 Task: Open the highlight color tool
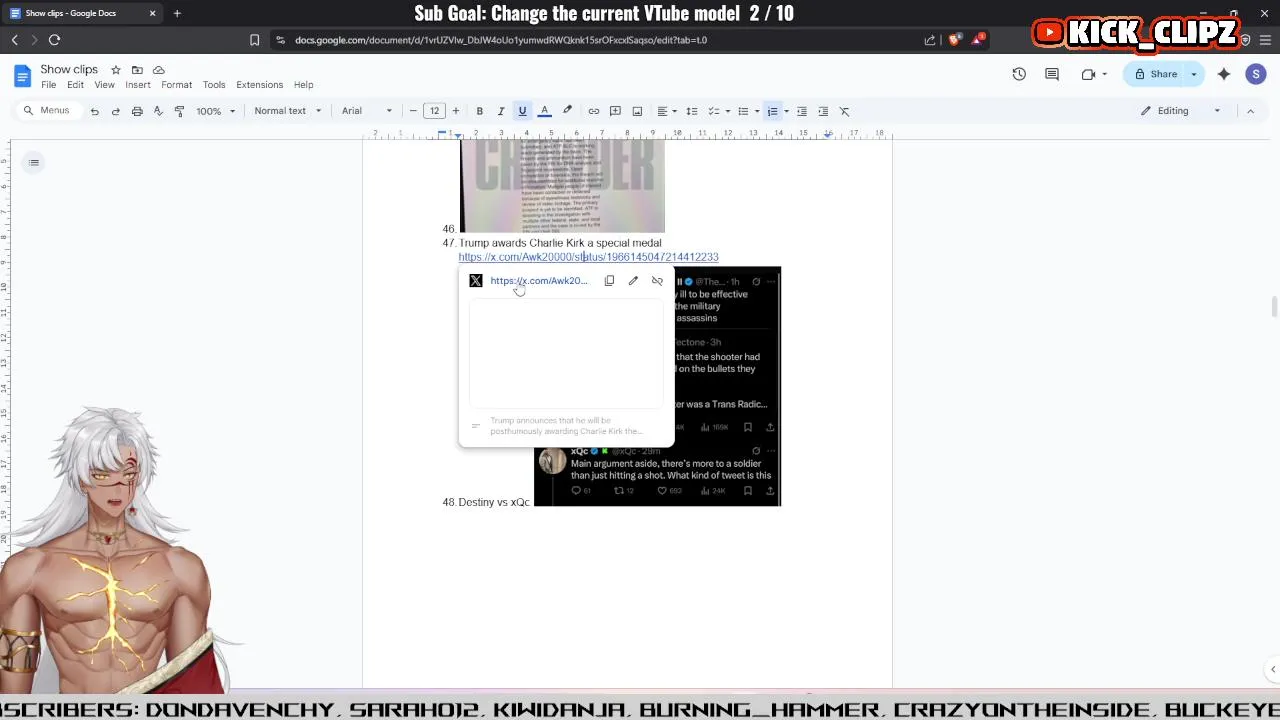[567, 111]
